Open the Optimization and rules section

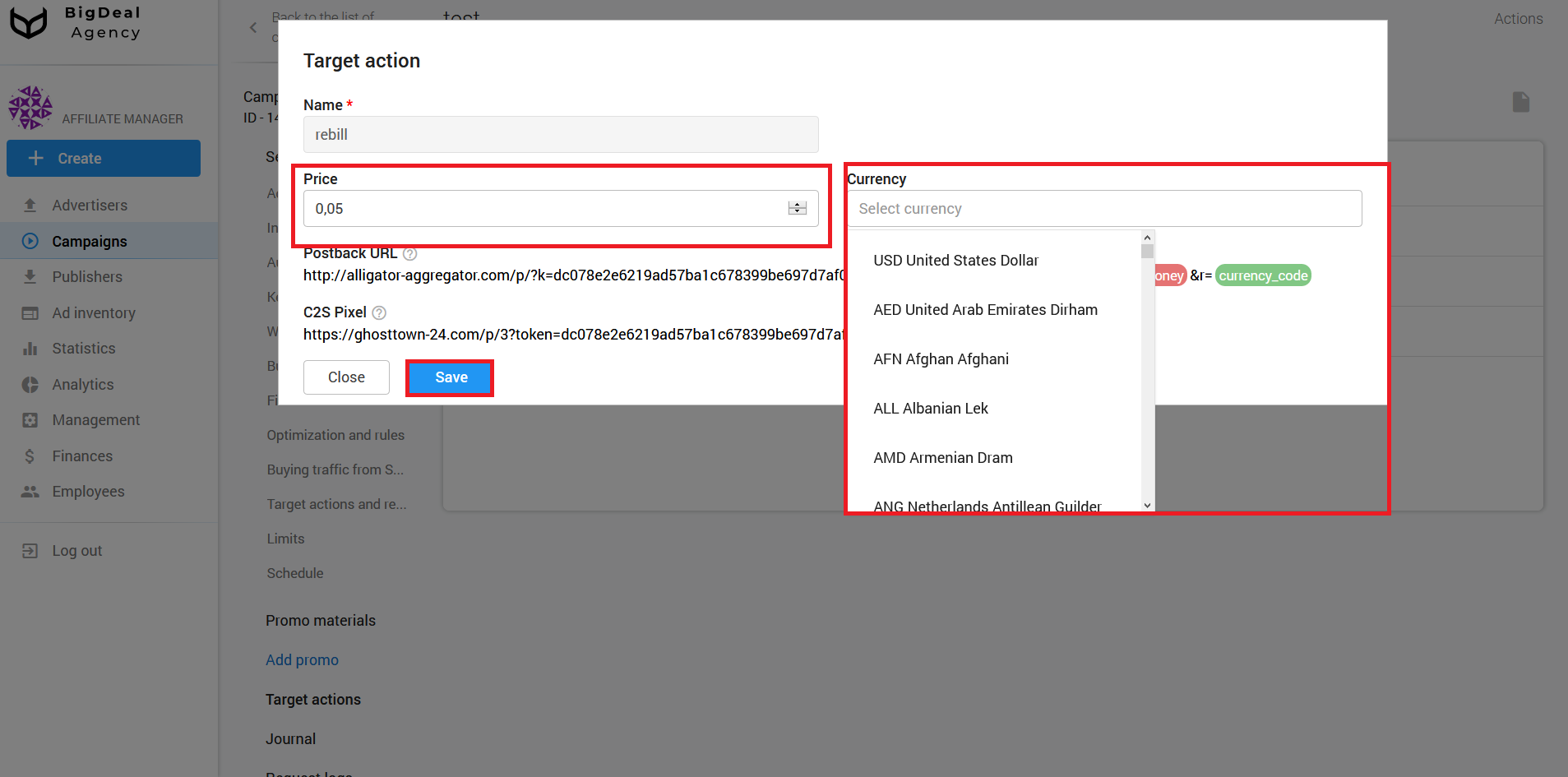coord(335,435)
